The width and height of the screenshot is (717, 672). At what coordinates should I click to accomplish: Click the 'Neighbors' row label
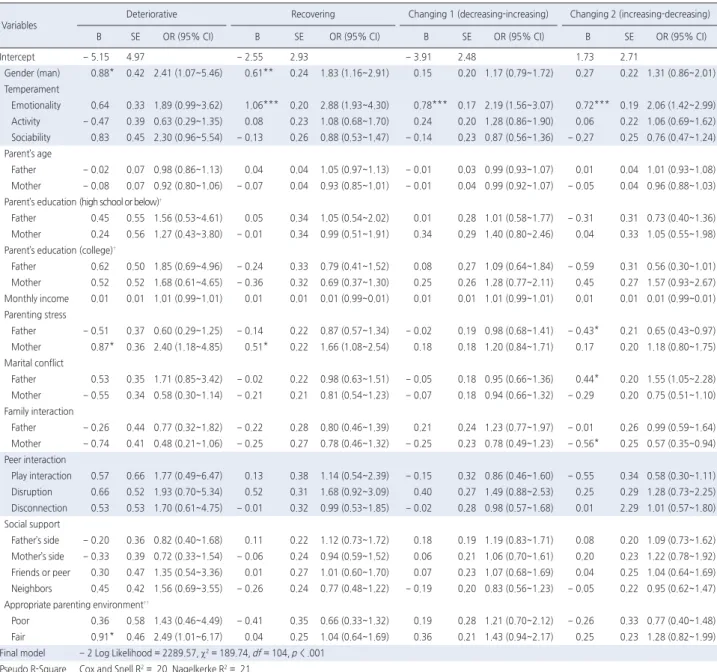pyautogui.click(x=32, y=588)
